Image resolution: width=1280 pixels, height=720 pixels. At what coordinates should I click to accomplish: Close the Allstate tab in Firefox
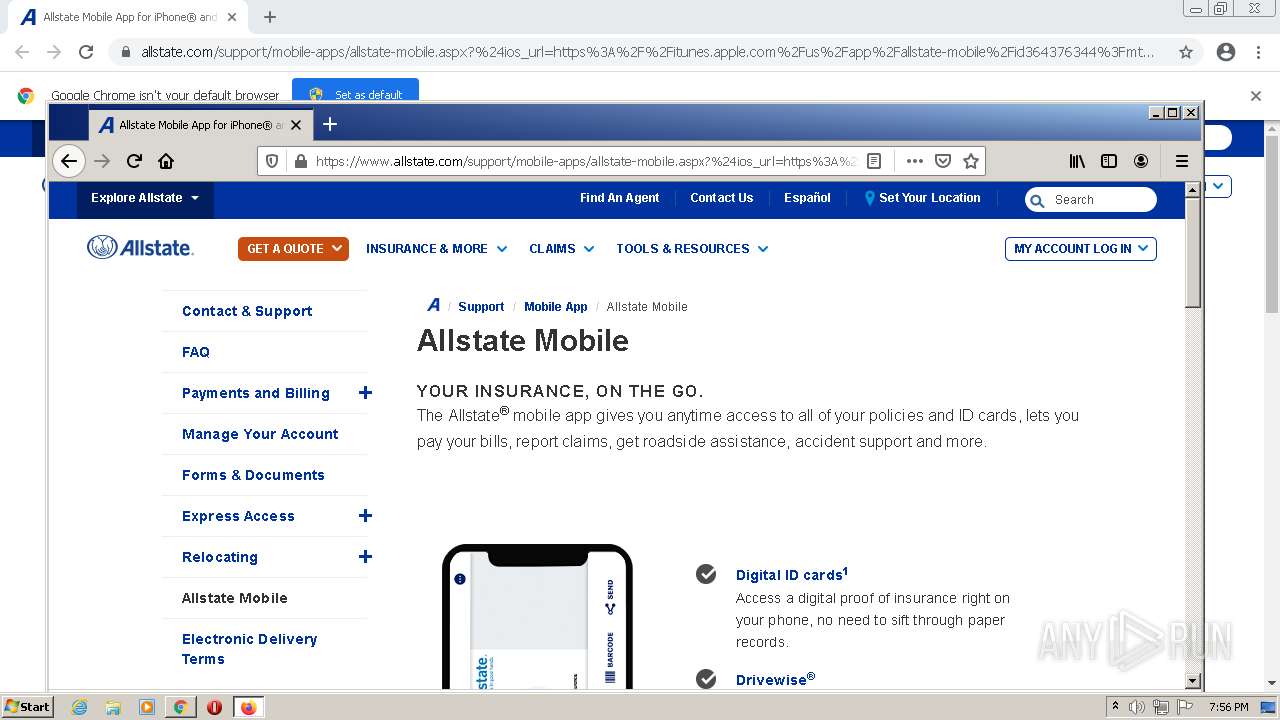pos(296,125)
